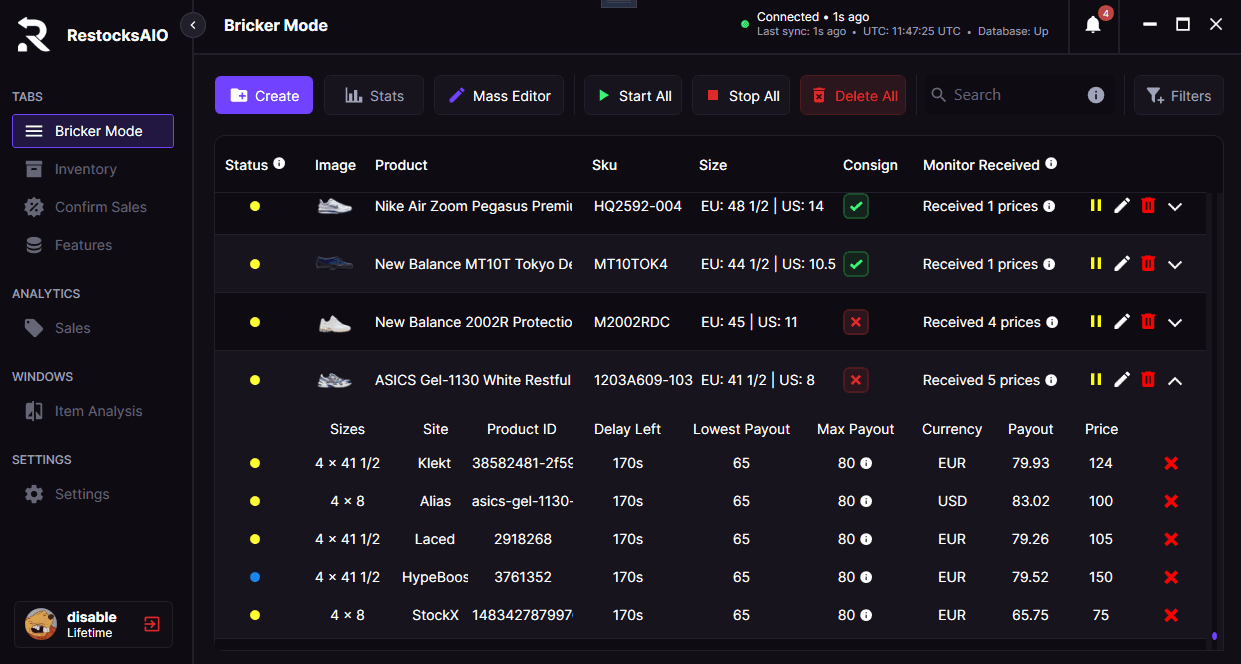Image resolution: width=1241 pixels, height=664 pixels.
Task: Click the search info icon
Action: [x=1096, y=95]
